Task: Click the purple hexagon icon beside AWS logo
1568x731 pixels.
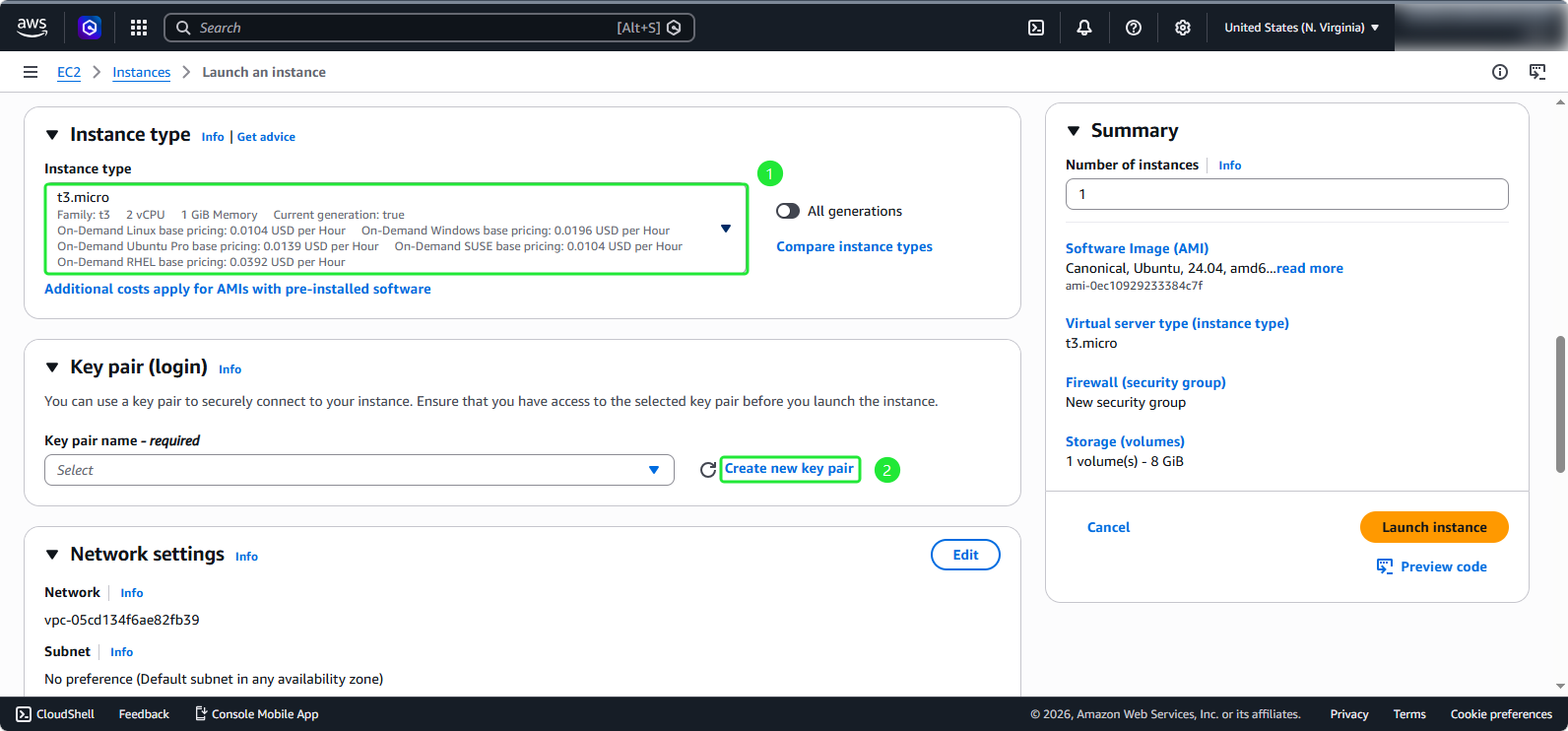Action: (x=90, y=28)
